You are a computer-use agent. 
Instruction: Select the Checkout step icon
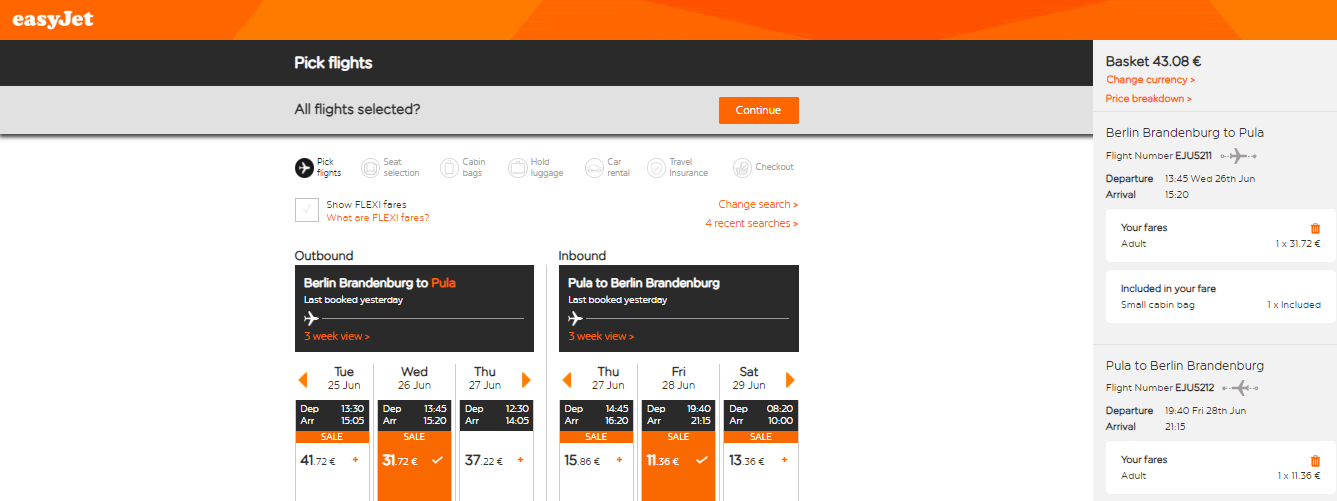742,168
